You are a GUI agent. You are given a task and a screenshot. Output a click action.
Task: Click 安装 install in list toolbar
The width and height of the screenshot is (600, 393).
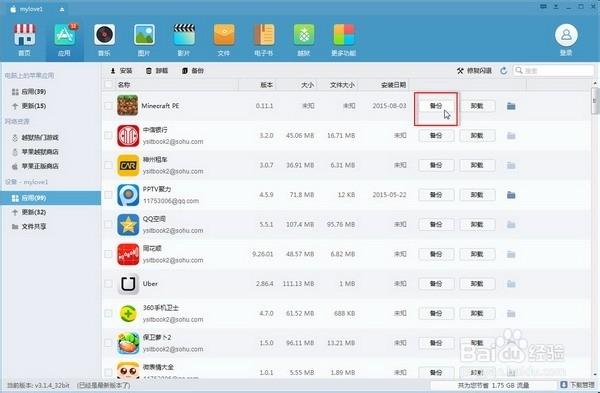121,71
